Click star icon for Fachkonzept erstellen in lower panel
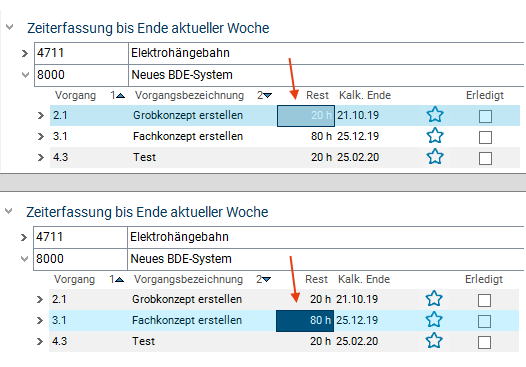 tap(434, 320)
